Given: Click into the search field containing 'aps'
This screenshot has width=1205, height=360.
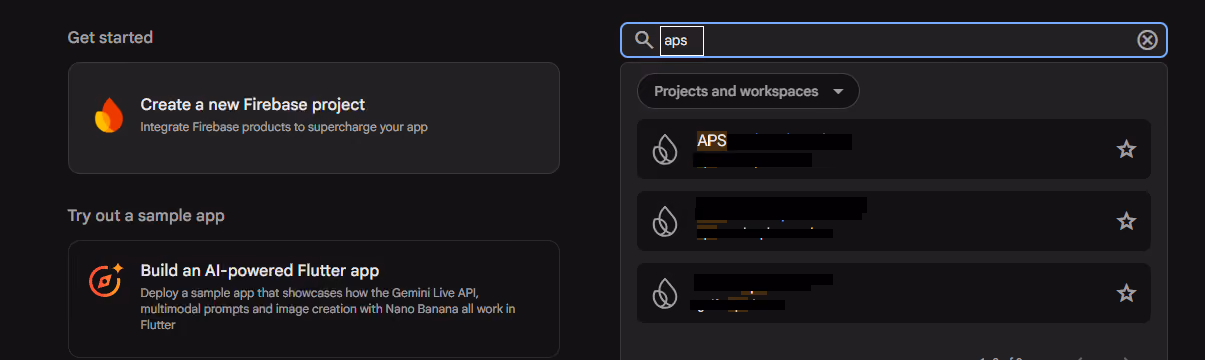Looking at the screenshot, I should [894, 40].
